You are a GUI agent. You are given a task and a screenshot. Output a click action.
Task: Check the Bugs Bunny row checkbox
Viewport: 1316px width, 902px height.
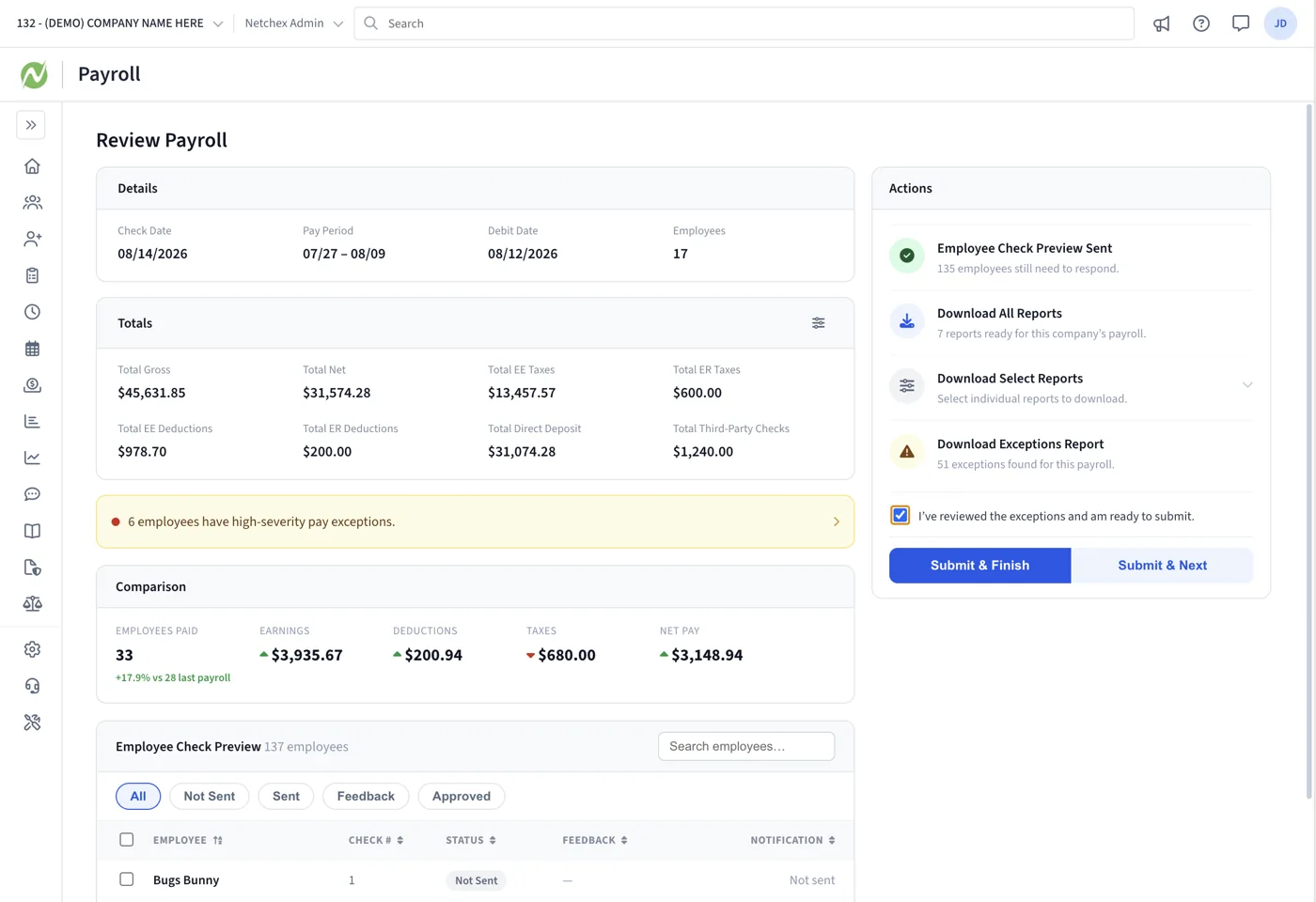pyautogui.click(x=127, y=879)
